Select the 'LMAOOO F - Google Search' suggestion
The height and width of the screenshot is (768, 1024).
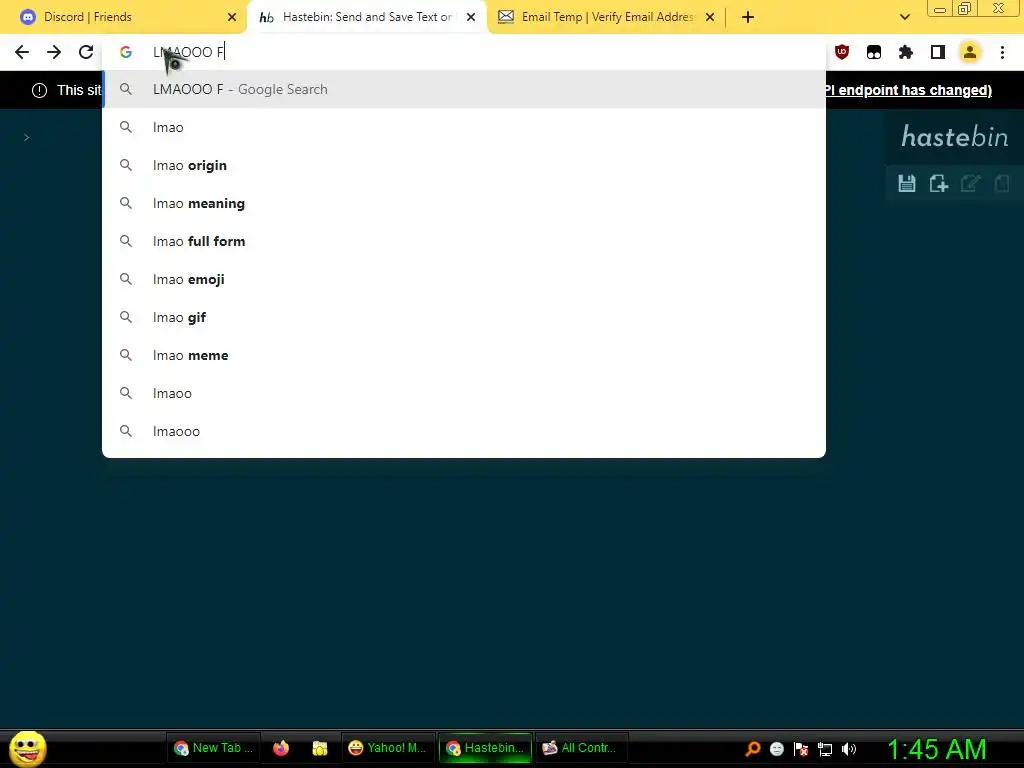point(464,89)
